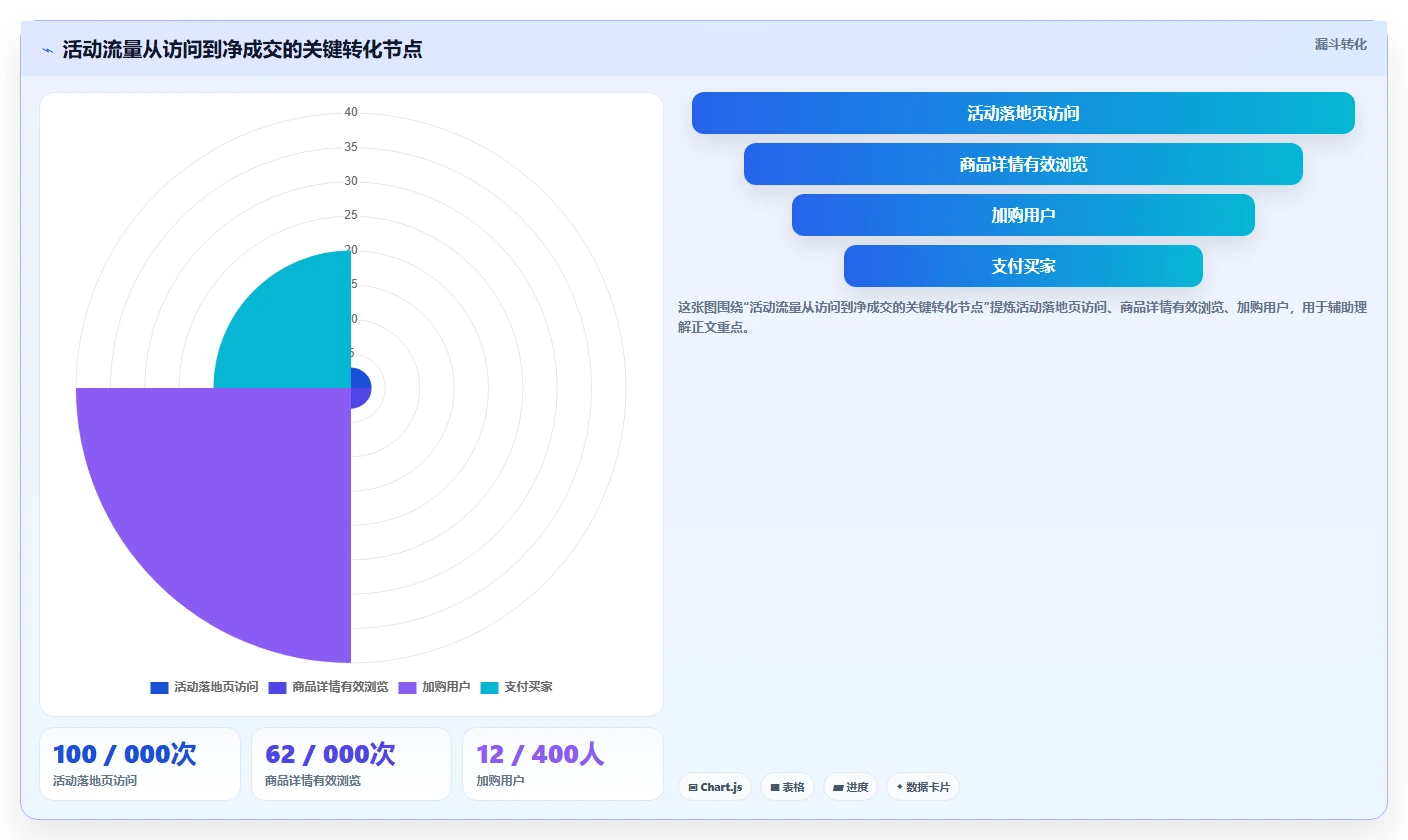
Task: Click the lightning icon beside the title
Action: click(x=47, y=50)
